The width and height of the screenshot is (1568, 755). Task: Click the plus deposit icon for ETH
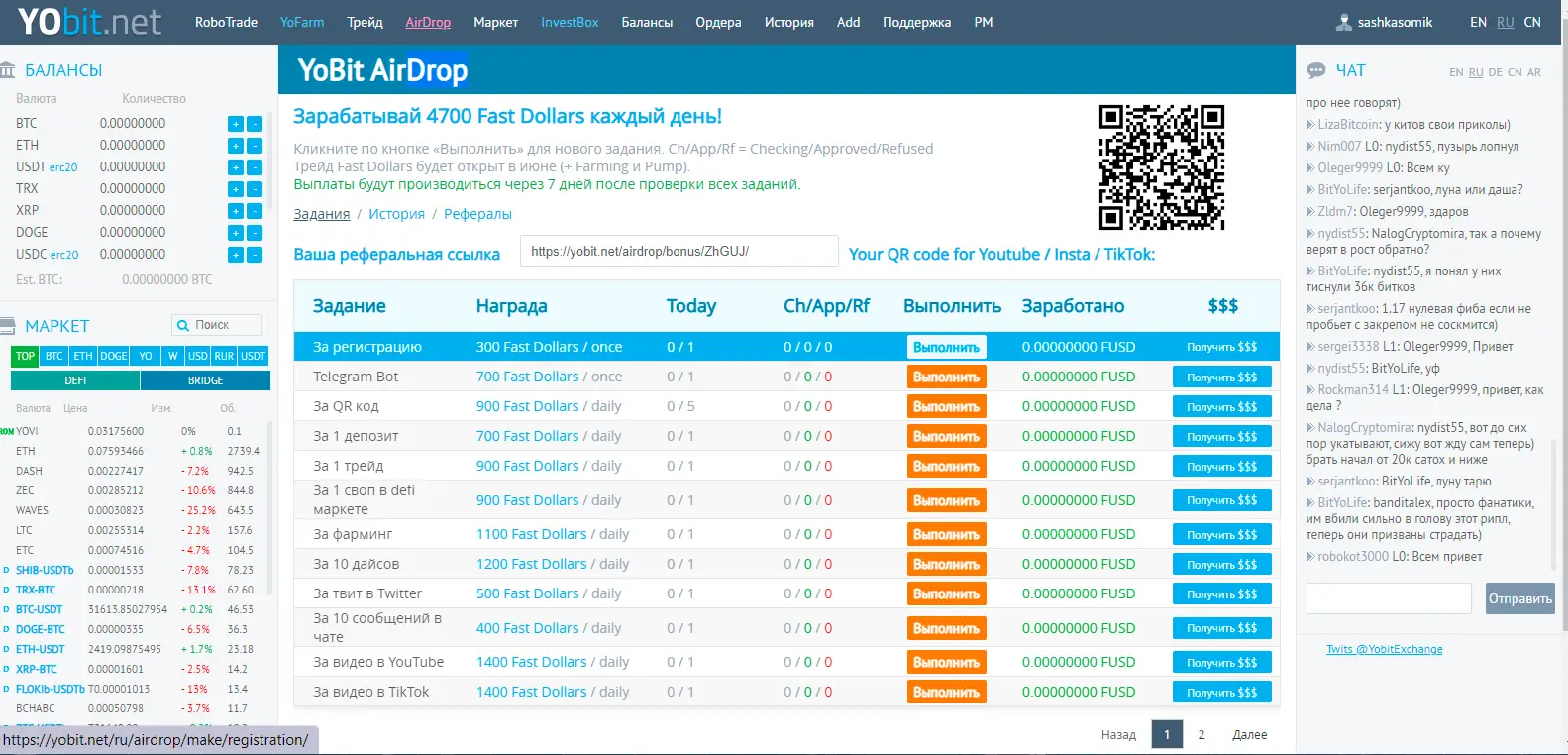point(236,146)
